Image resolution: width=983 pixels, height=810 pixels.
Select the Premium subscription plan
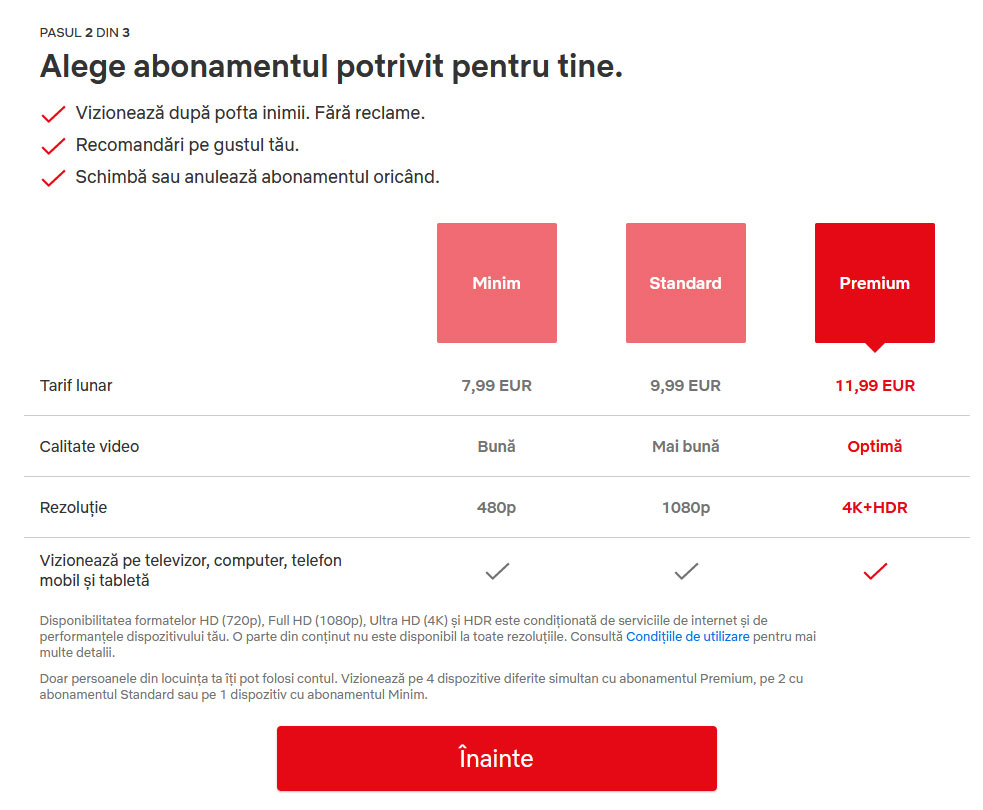click(875, 283)
